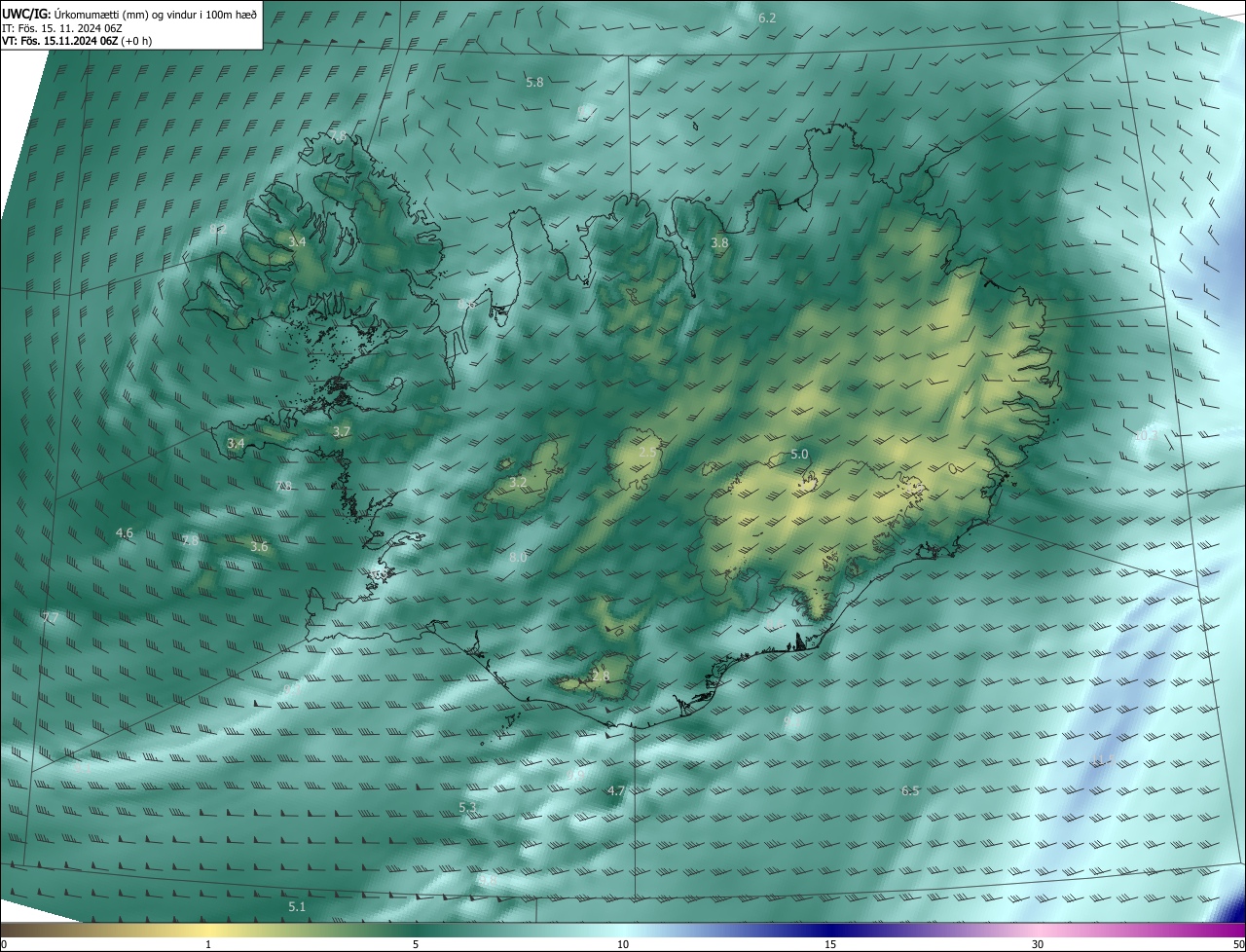Click the 4.6 value label on the map

(x=125, y=533)
